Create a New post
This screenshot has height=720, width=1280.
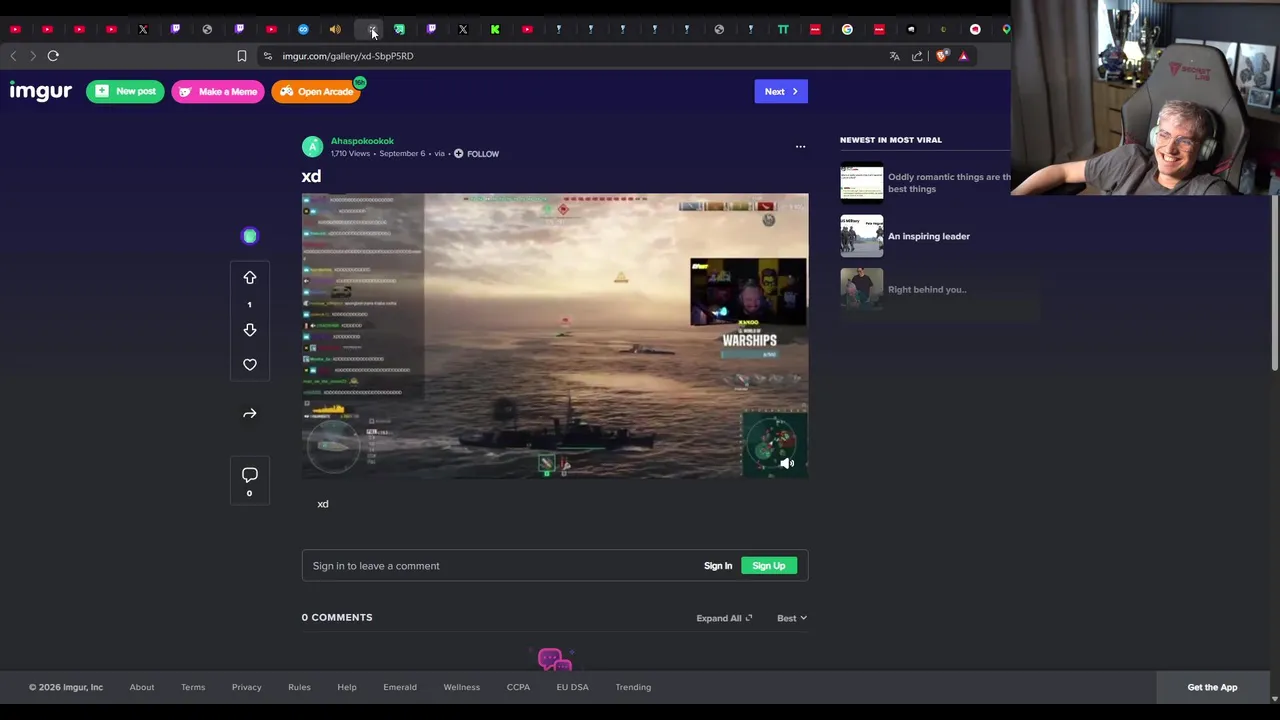(125, 91)
